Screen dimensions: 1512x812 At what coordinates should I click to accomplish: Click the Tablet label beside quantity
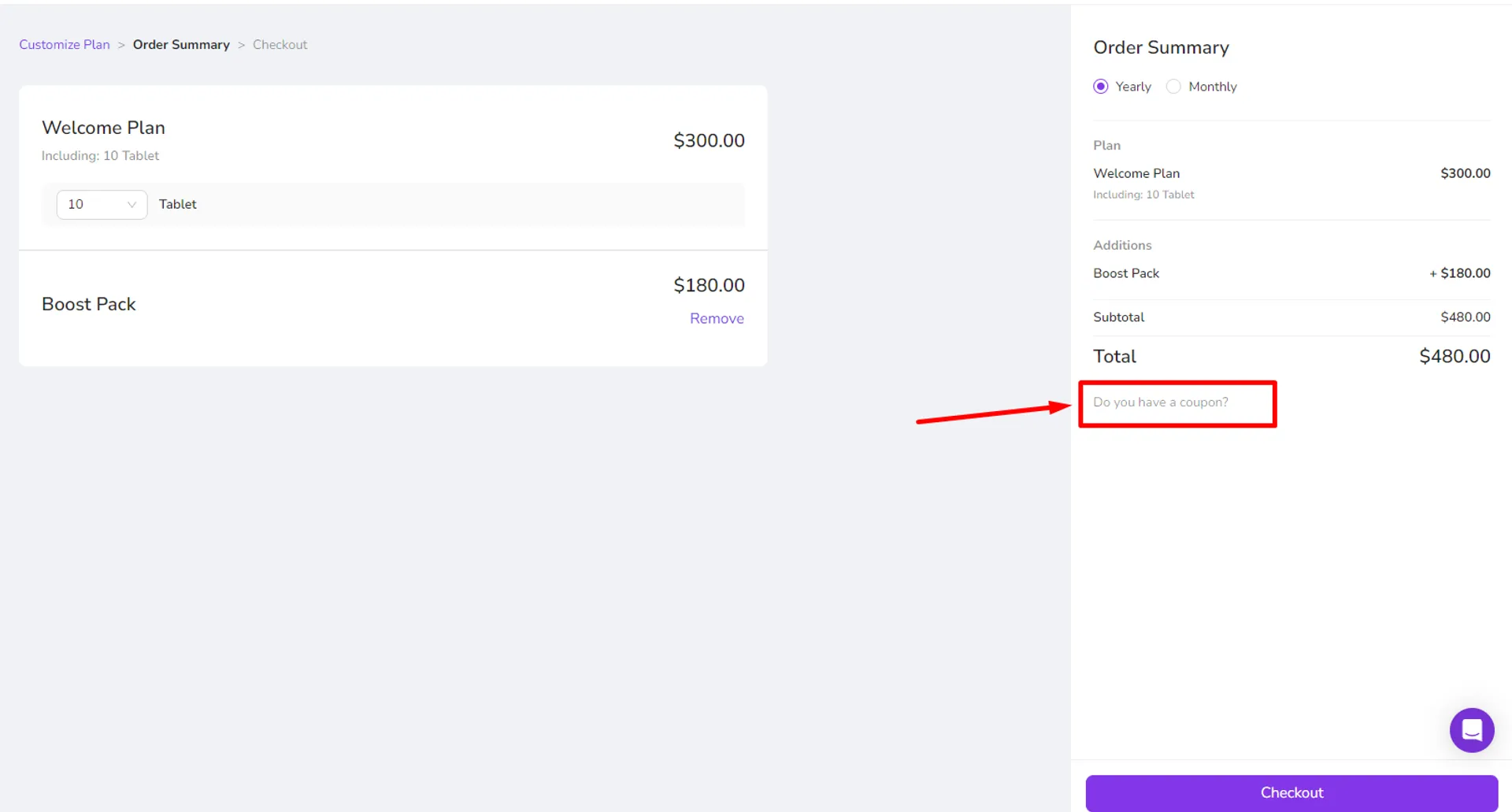tap(178, 204)
